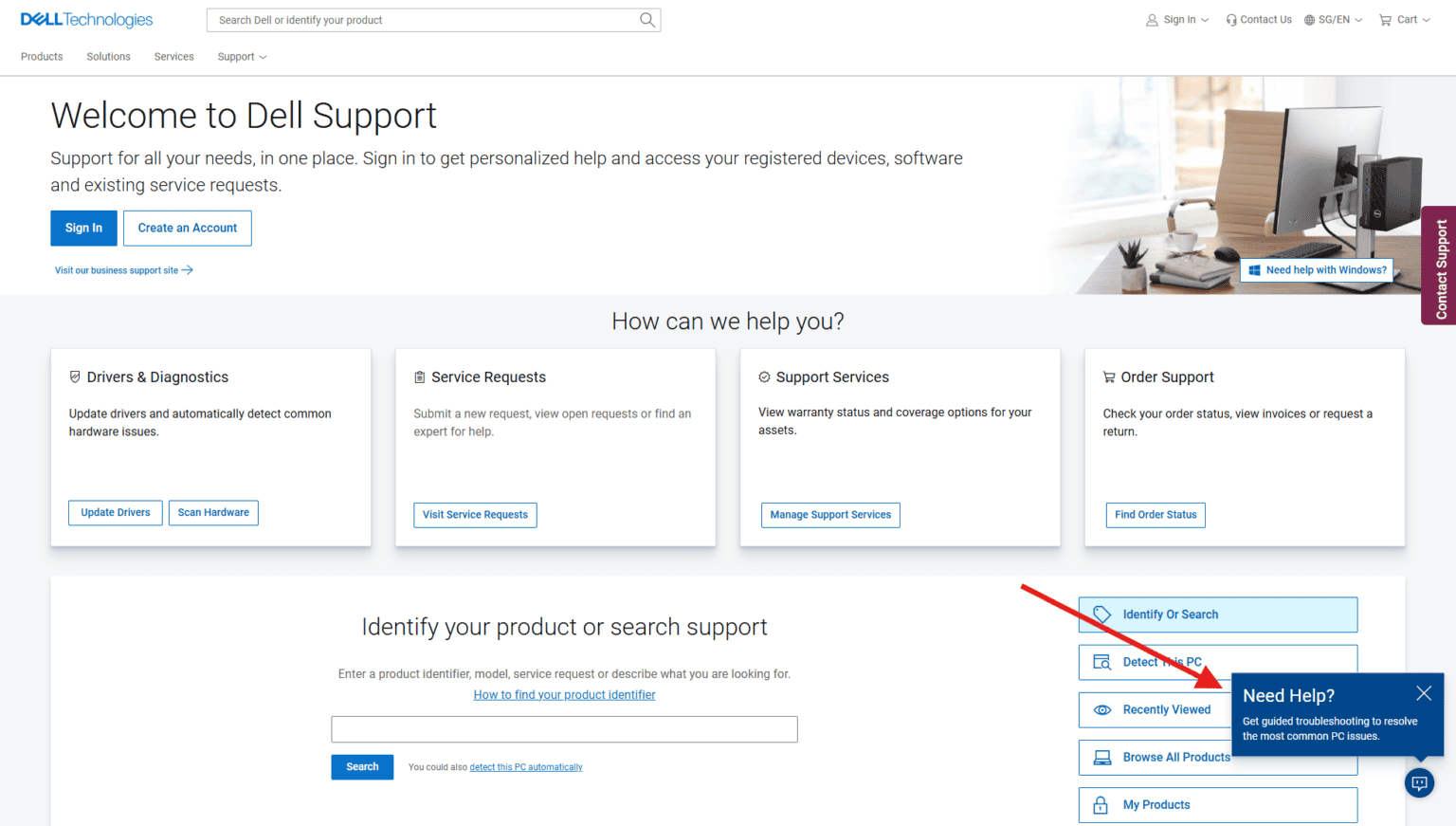This screenshot has height=826, width=1456.
Task: Select the Browse All Products monitor icon
Action: tap(1101, 757)
